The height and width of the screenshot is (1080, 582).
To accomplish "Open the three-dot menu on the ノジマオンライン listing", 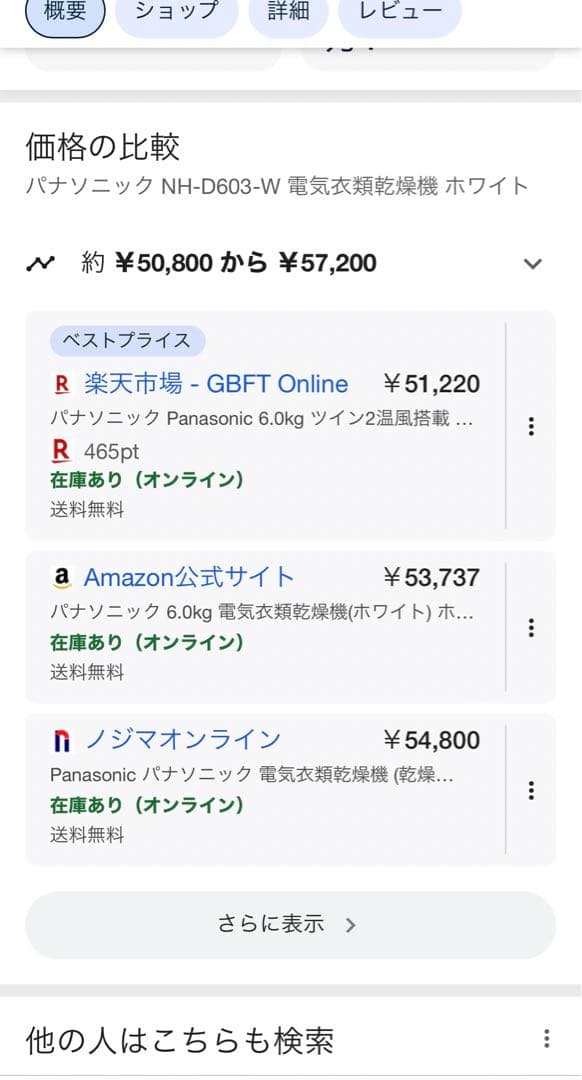I will pyautogui.click(x=531, y=790).
